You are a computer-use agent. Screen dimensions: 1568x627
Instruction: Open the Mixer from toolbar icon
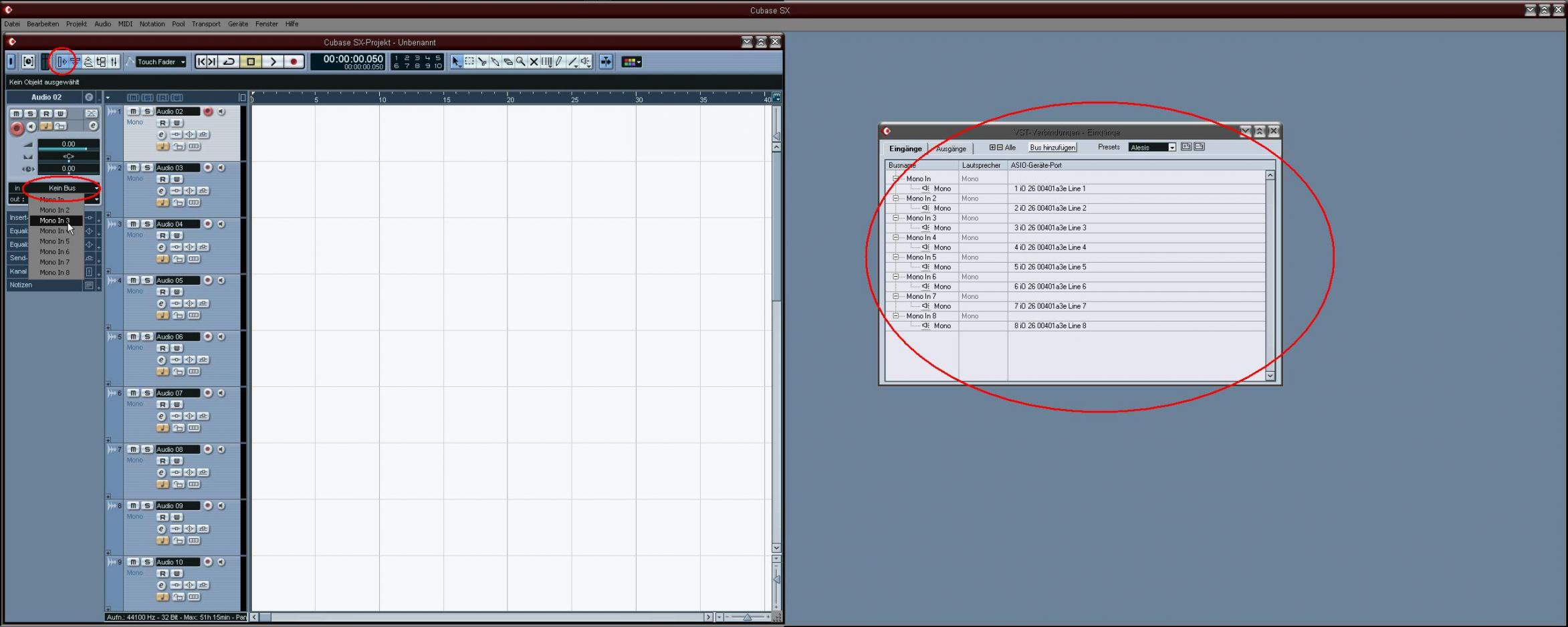114,61
